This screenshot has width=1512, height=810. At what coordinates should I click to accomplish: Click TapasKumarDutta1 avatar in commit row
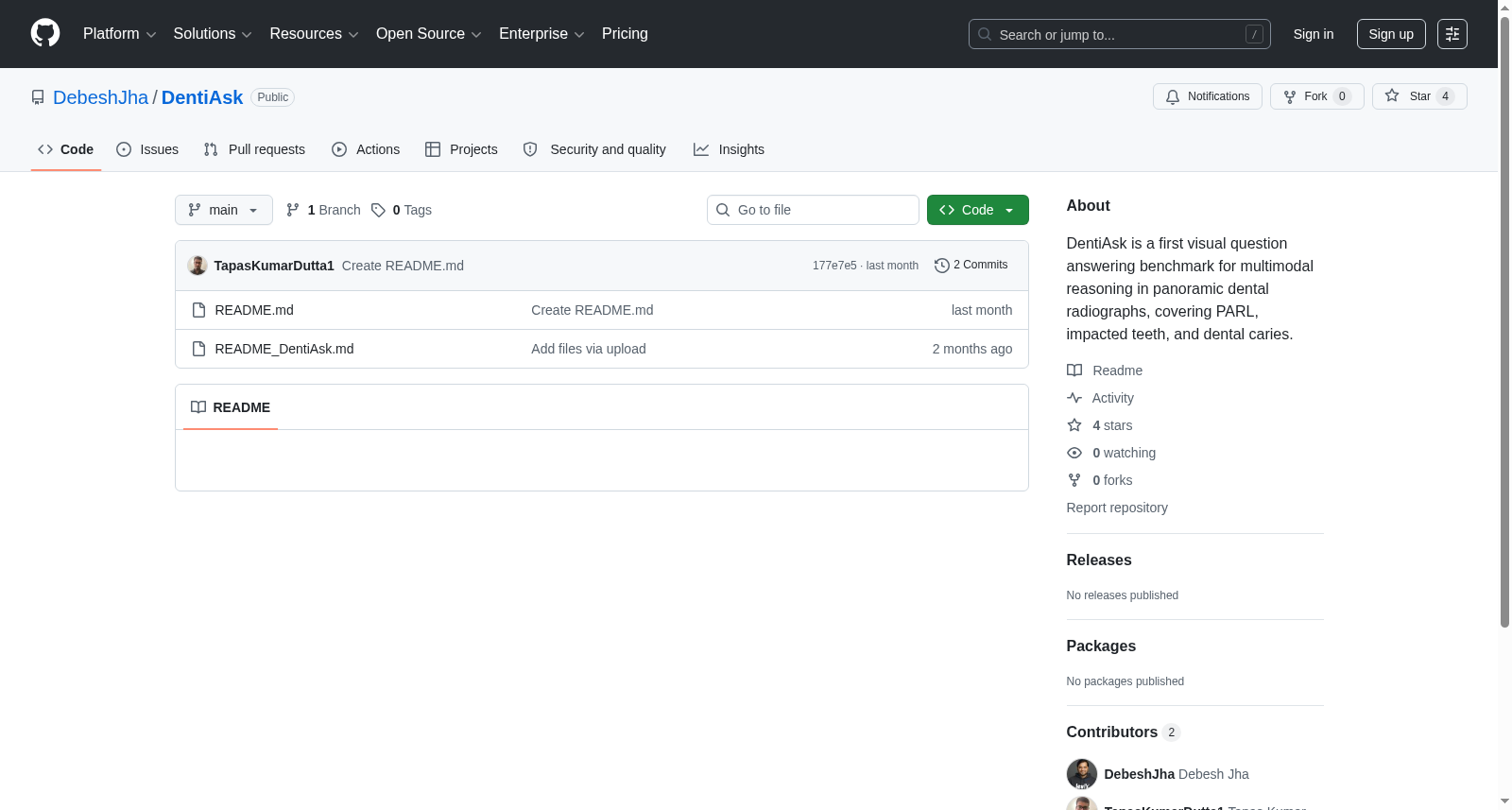click(x=198, y=266)
